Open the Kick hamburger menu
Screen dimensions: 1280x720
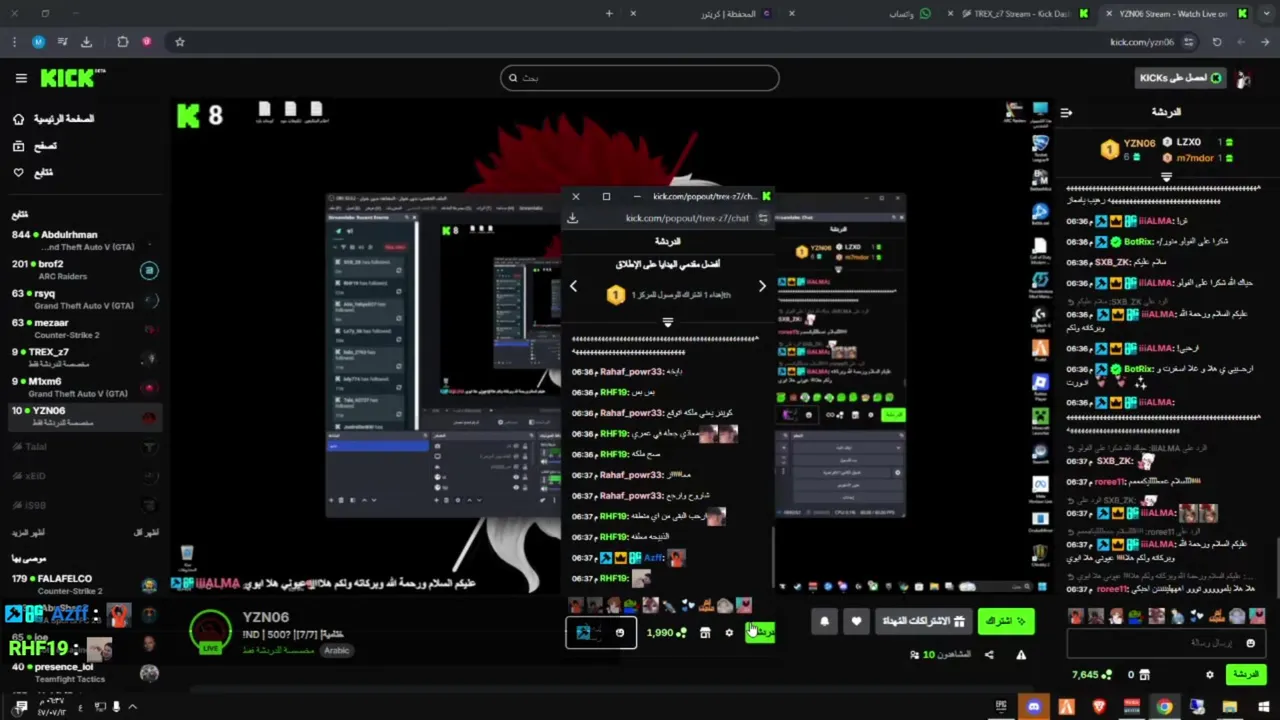tap(21, 78)
